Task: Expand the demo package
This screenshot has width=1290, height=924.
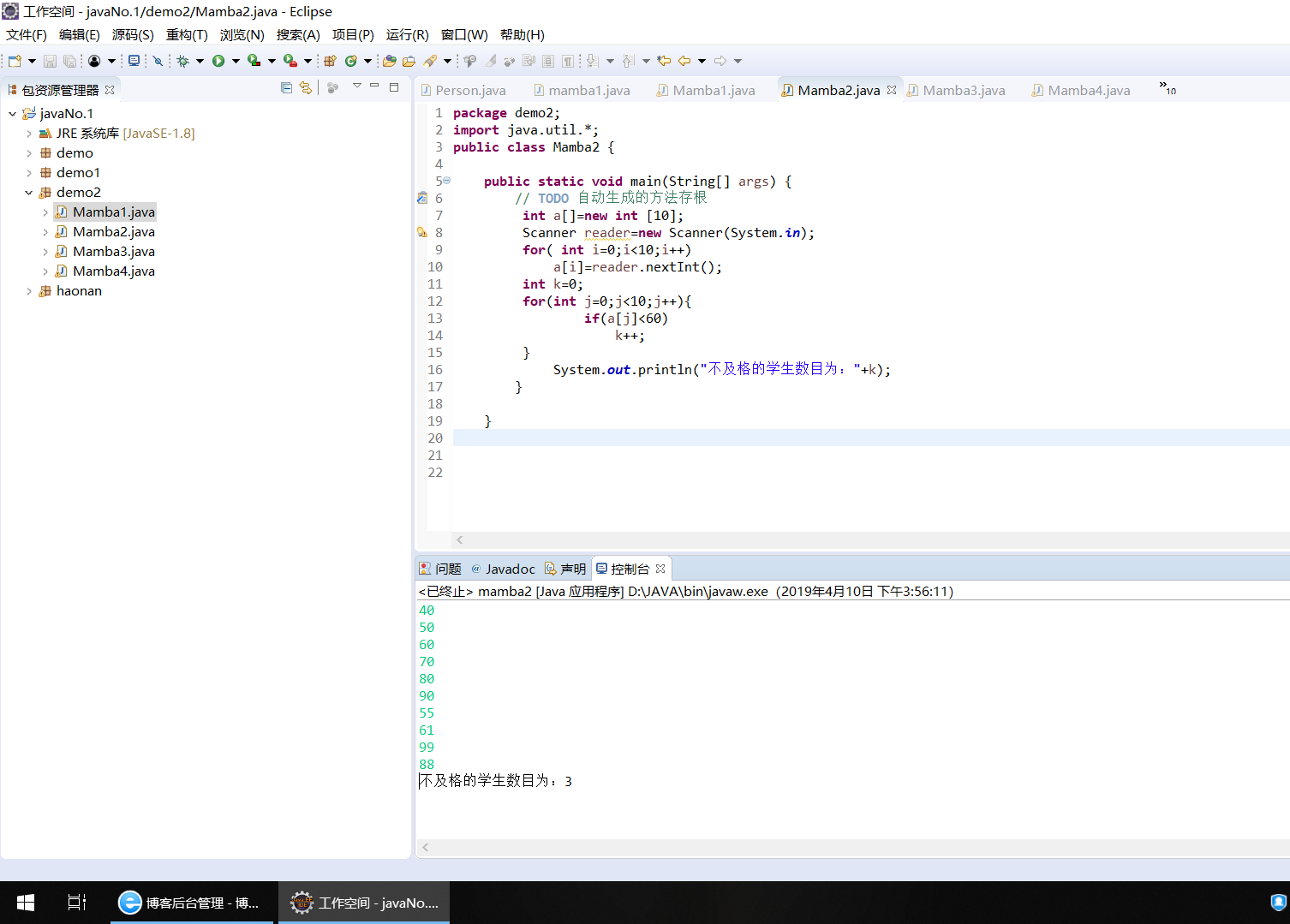Action: (x=29, y=153)
